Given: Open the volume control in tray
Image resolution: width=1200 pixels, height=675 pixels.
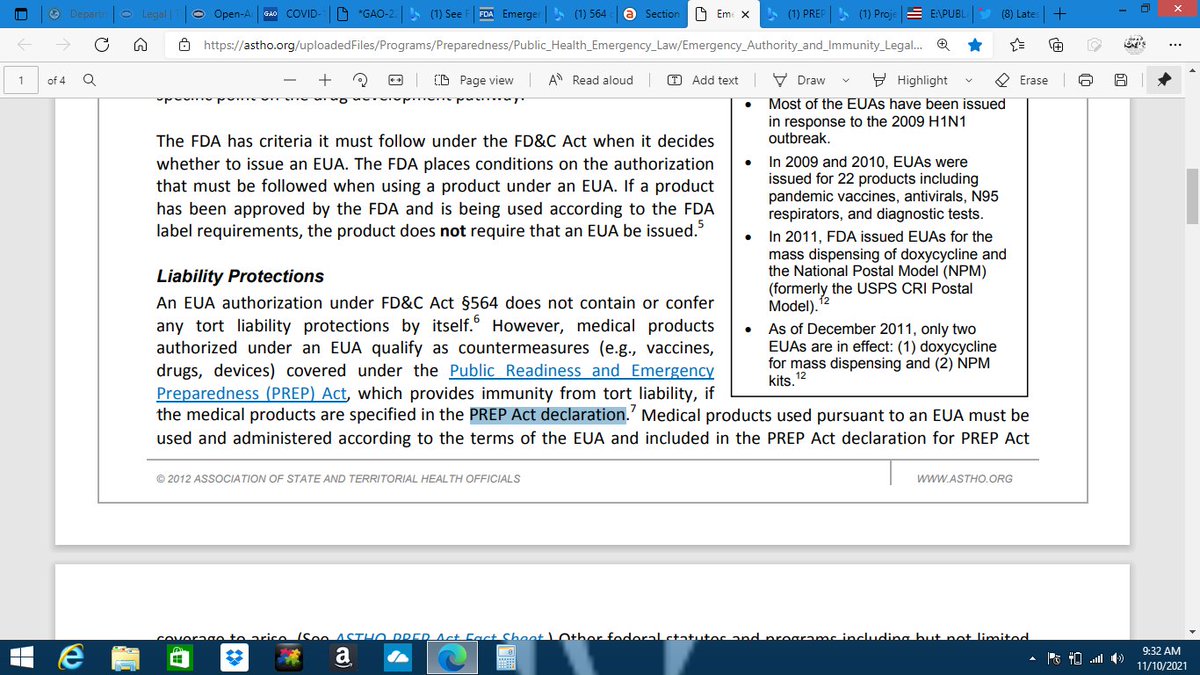Looking at the screenshot, I should point(1118,658).
